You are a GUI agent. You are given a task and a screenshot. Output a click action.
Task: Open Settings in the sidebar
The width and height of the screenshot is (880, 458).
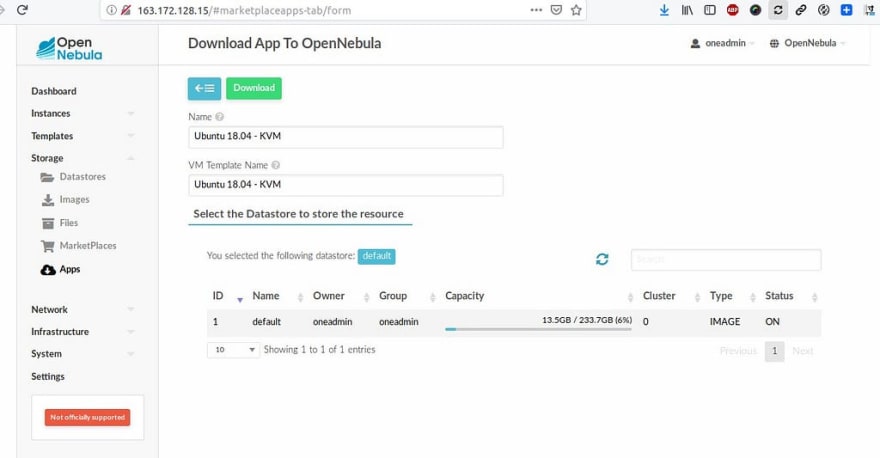point(48,377)
